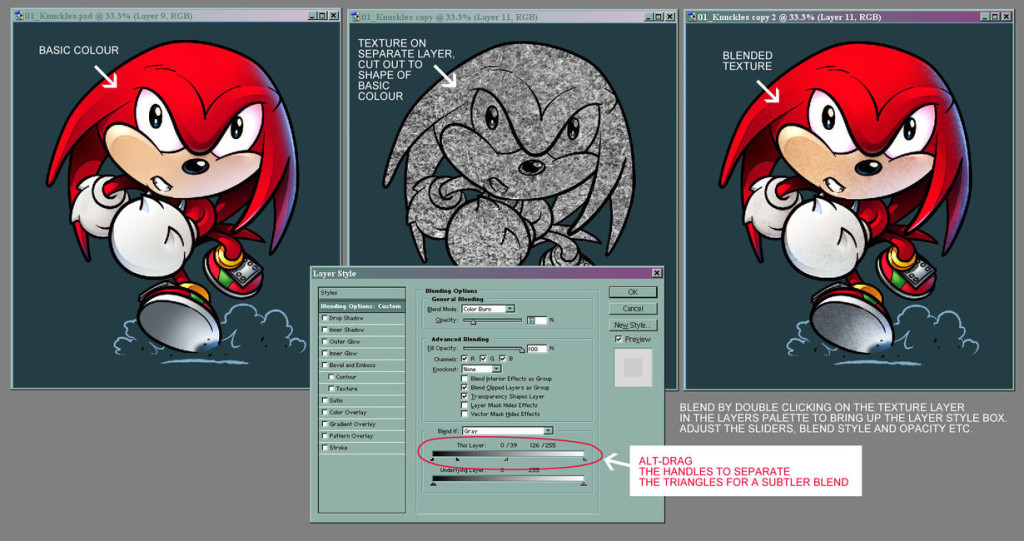Tick the Inner Glow checkbox
Image resolution: width=1024 pixels, height=541 pixels.
point(325,353)
